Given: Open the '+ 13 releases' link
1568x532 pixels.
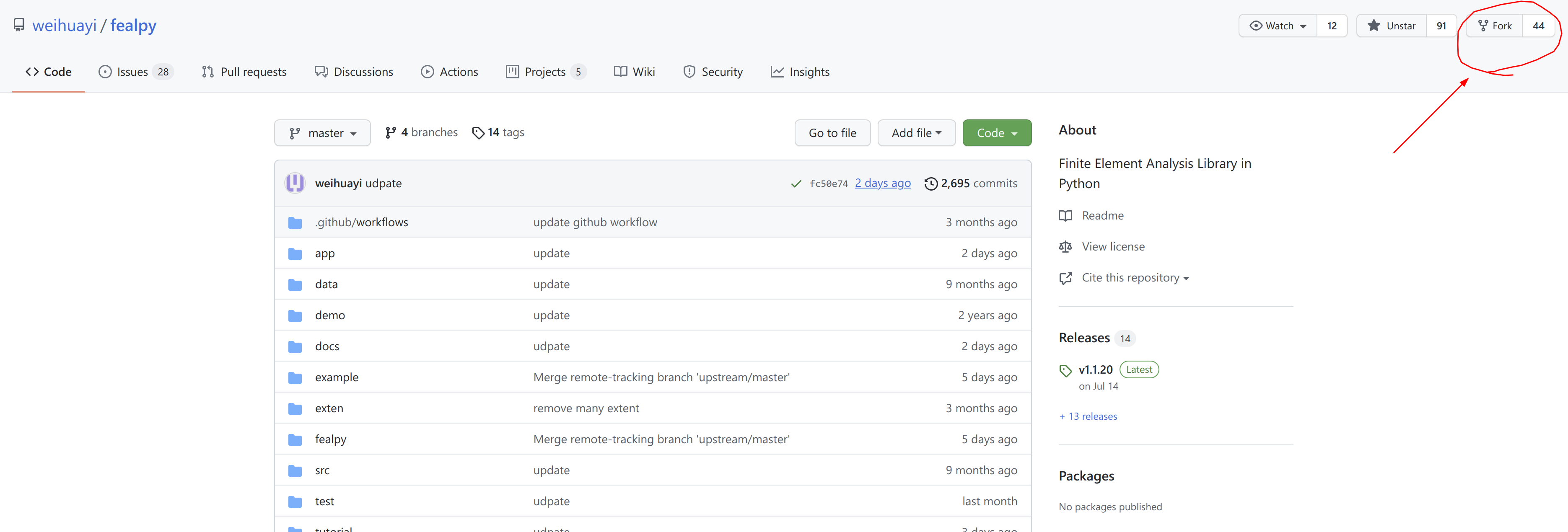Looking at the screenshot, I should [1088, 416].
